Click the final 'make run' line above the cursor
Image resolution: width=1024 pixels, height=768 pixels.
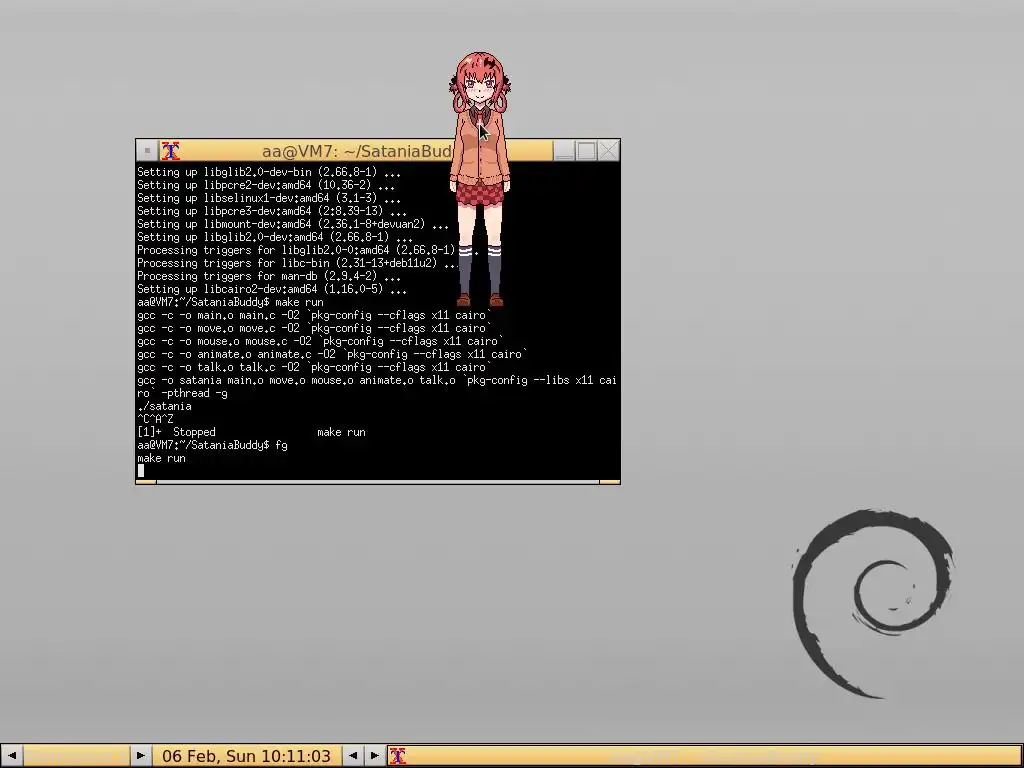[161, 458]
